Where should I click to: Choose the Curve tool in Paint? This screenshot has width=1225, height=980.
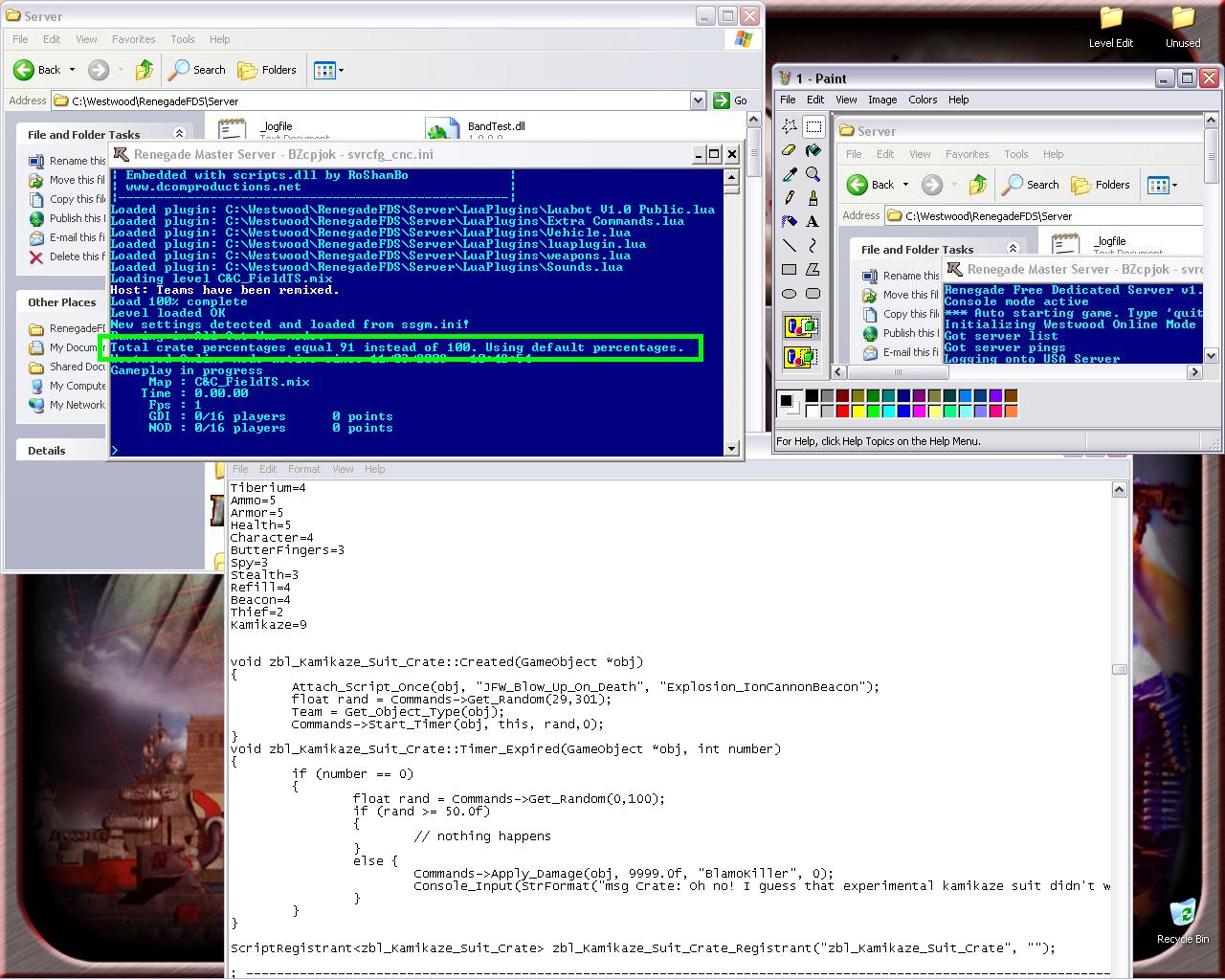tap(813, 246)
